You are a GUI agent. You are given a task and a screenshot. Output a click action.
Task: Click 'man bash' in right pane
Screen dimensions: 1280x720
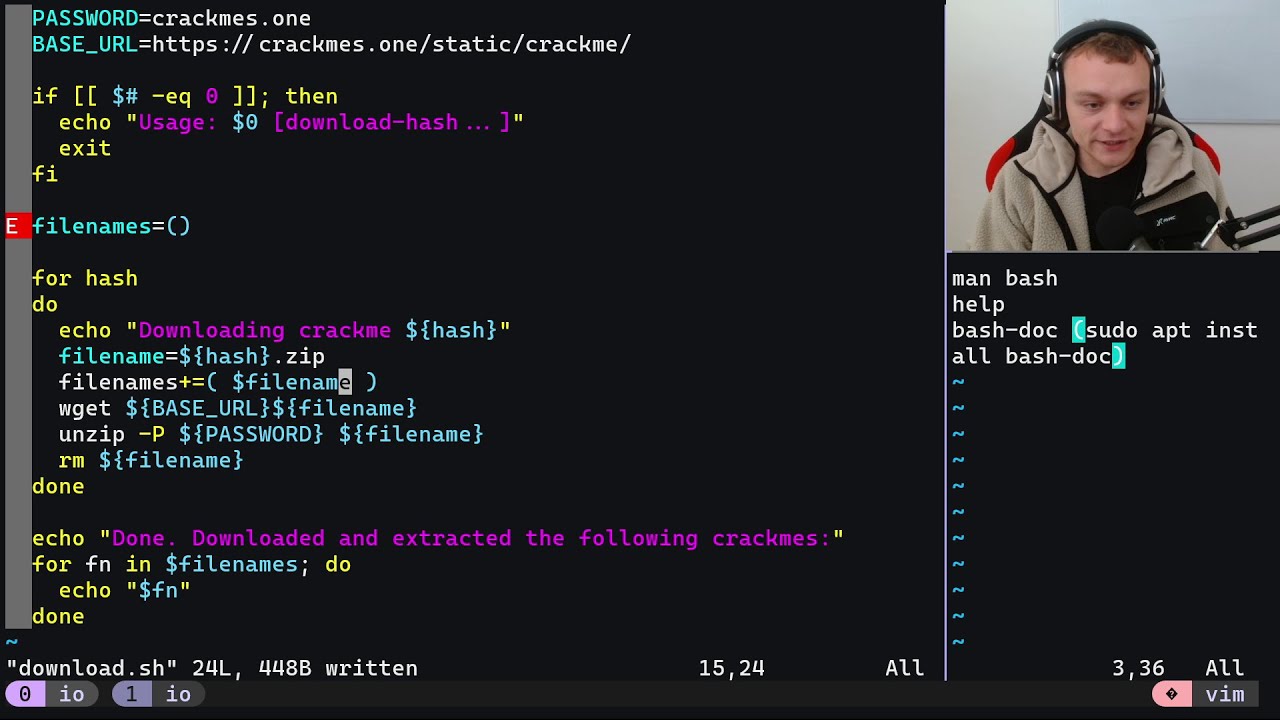tap(1005, 278)
